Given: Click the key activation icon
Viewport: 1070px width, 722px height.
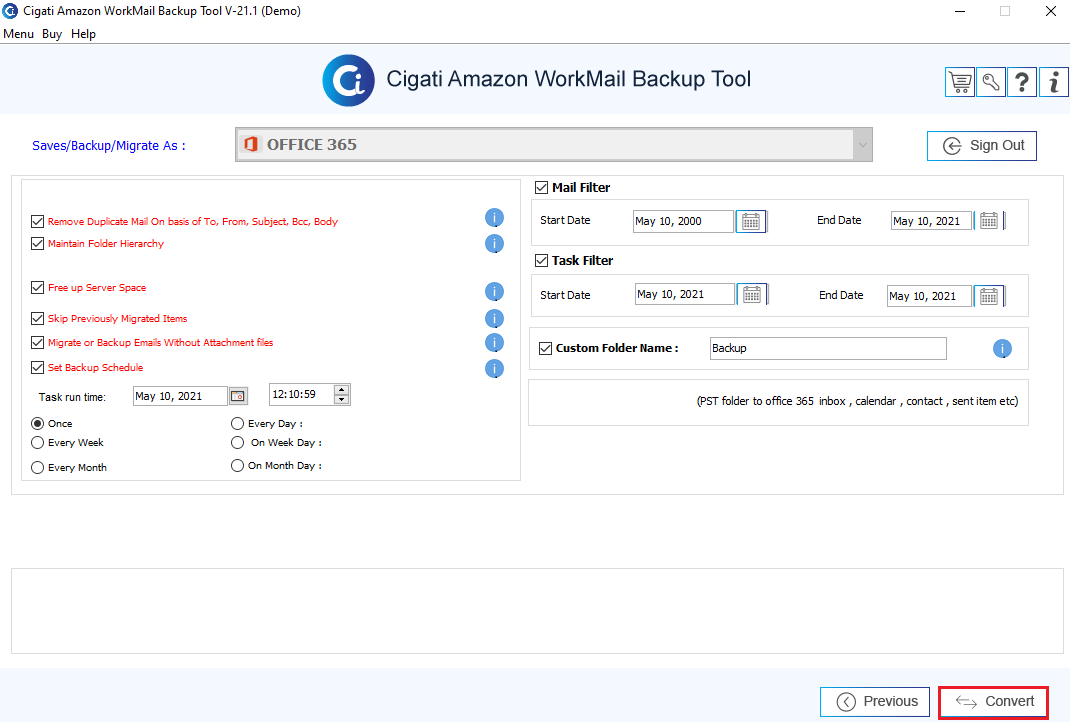Looking at the screenshot, I should [x=991, y=83].
